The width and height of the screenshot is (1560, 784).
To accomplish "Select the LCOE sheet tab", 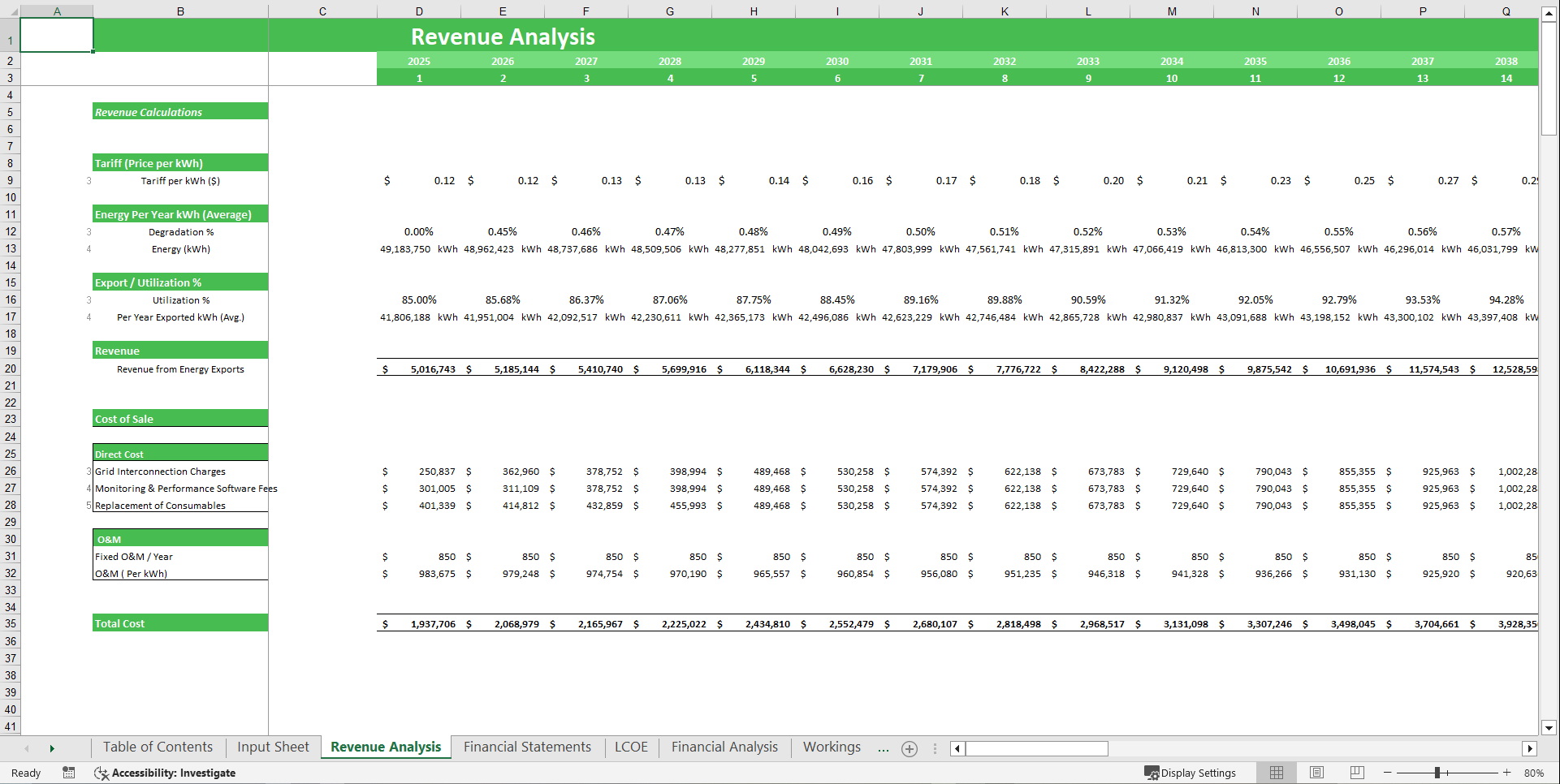I will pos(631,747).
